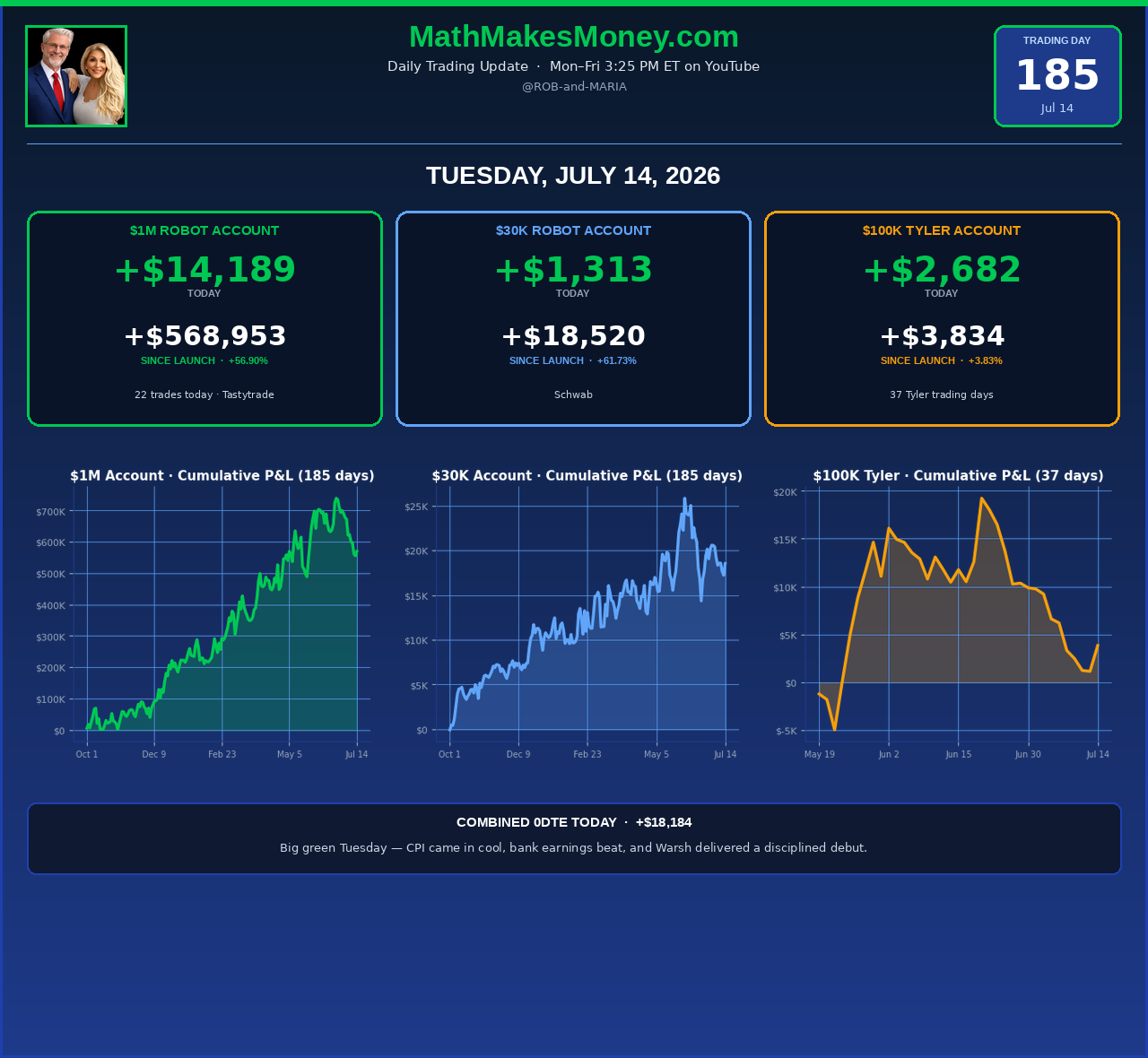Click the +$1,313 today value
This screenshot has width=1148, height=1058.
tap(573, 270)
